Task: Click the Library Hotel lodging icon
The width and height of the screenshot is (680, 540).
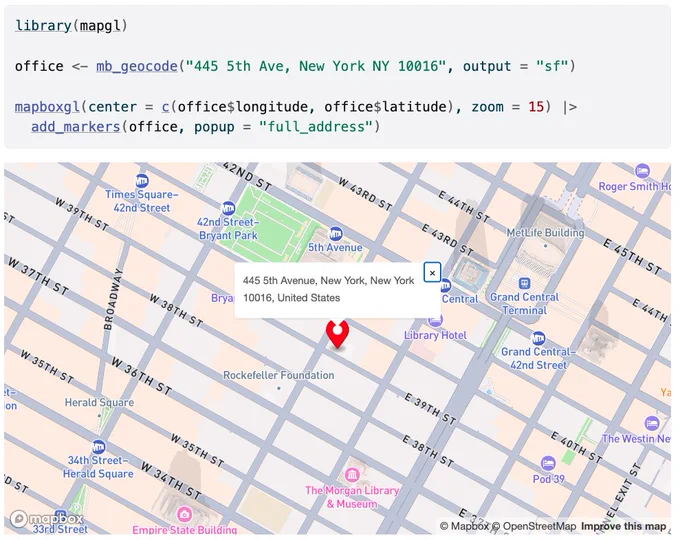Action: (435, 321)
